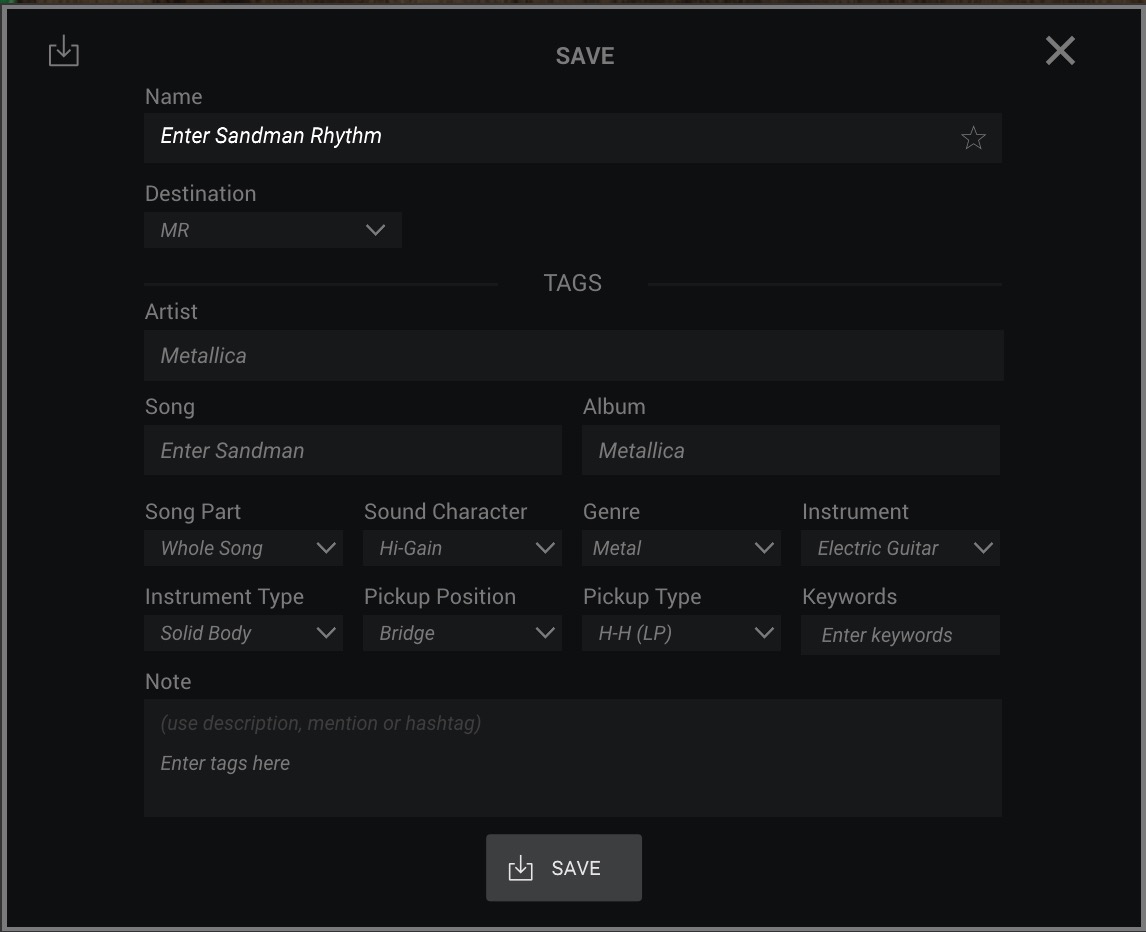Click the Album field containing Metallica
This screenshot has width=1146, height=932.
(791, 450)
